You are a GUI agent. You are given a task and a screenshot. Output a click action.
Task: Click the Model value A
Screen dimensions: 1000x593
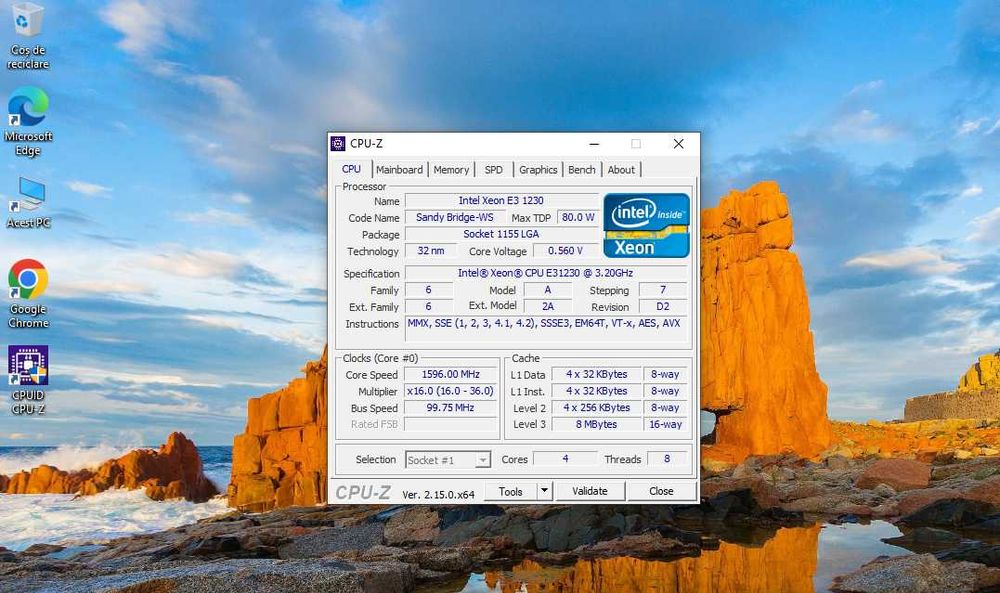pos(548,289)
